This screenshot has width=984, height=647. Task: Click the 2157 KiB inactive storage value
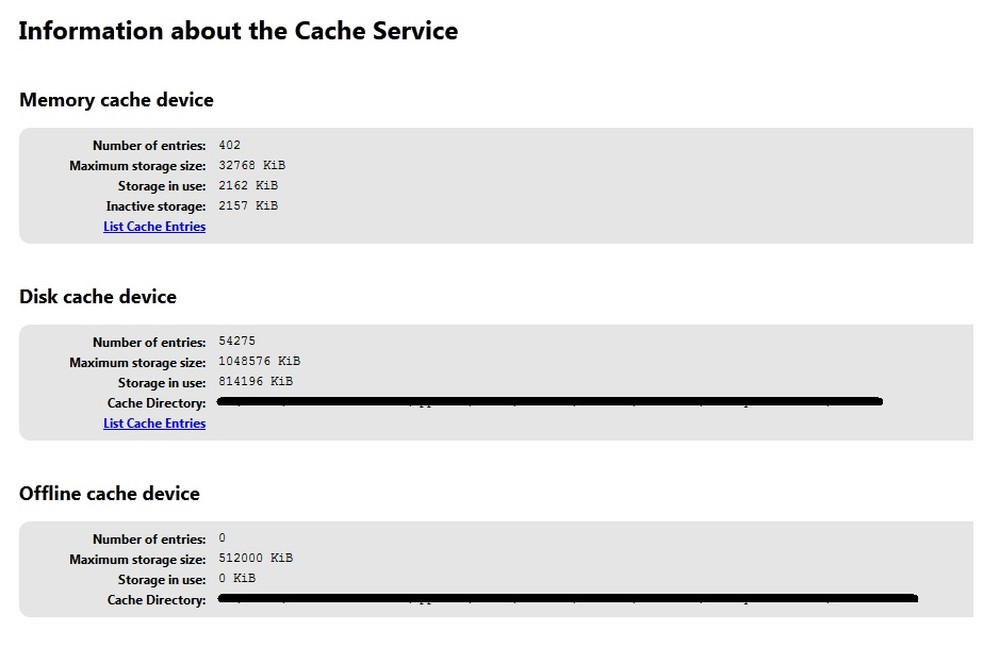coord(248,206)
